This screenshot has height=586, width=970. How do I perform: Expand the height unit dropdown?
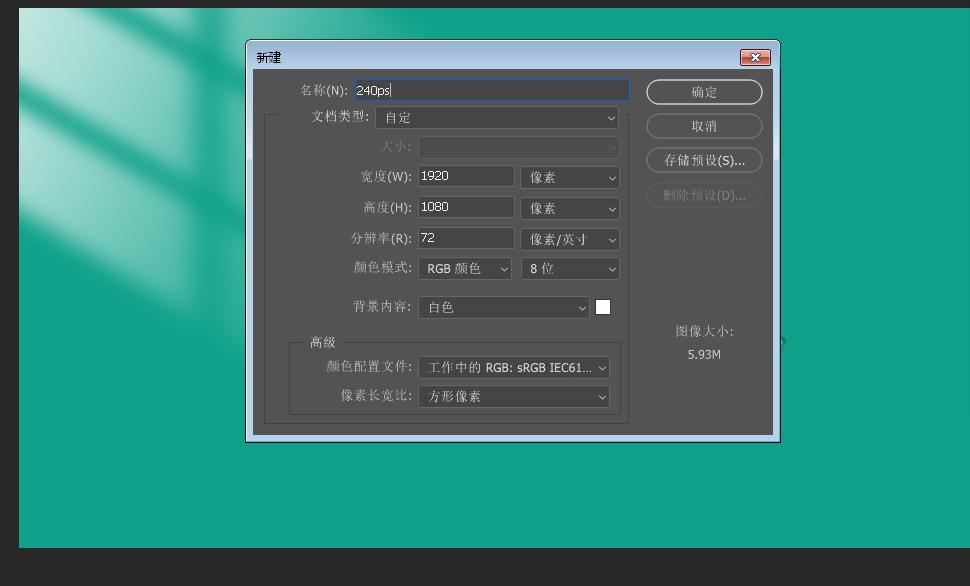570,209
